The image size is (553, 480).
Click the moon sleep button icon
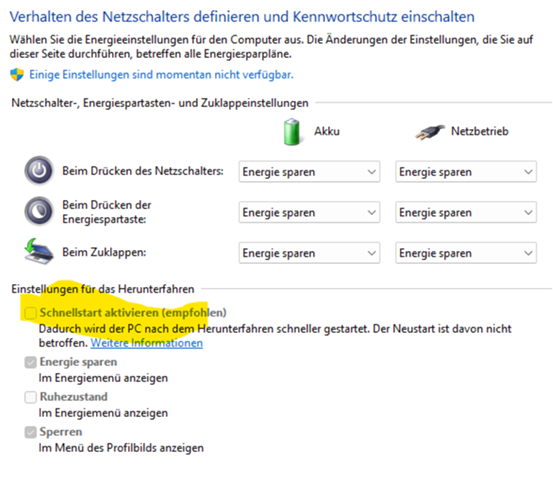coord(39,212)
